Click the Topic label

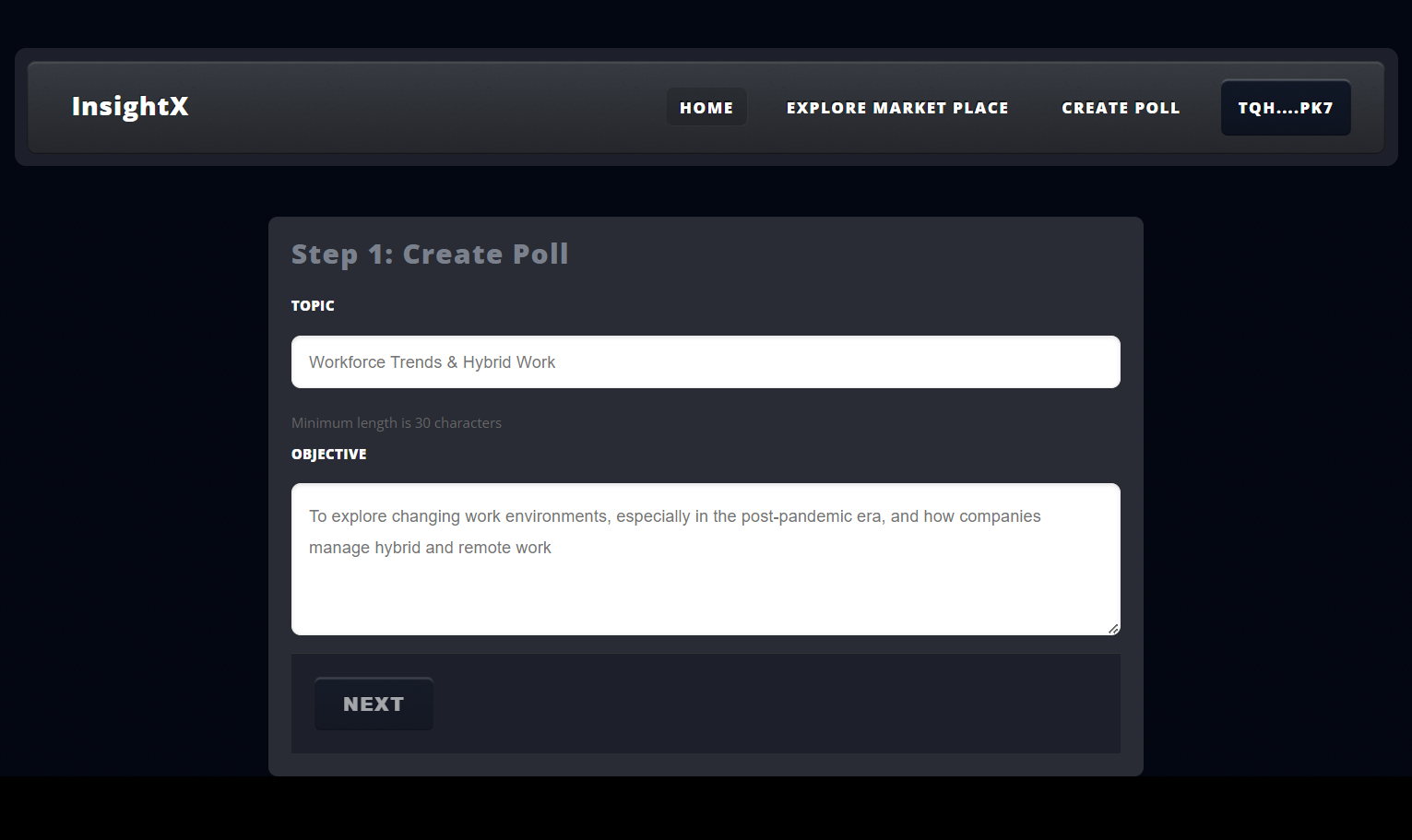point(313,305)
